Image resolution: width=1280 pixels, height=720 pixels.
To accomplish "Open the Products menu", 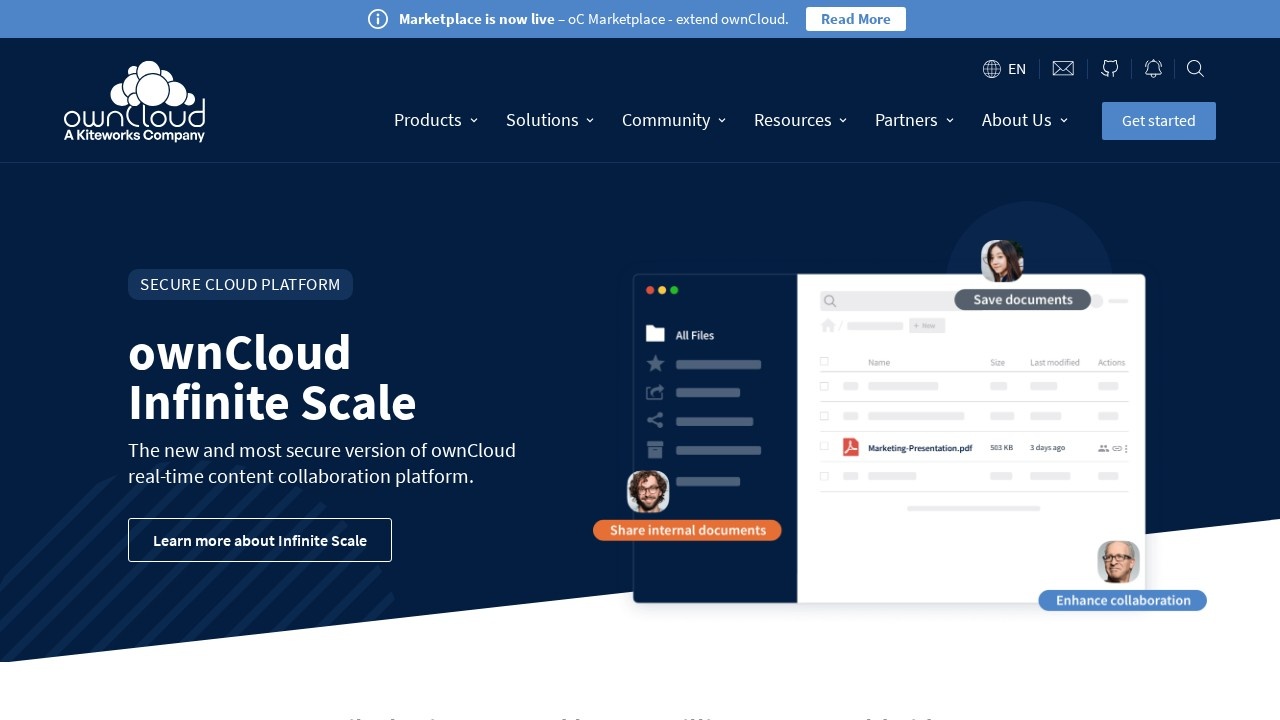I will coord(428,120).
